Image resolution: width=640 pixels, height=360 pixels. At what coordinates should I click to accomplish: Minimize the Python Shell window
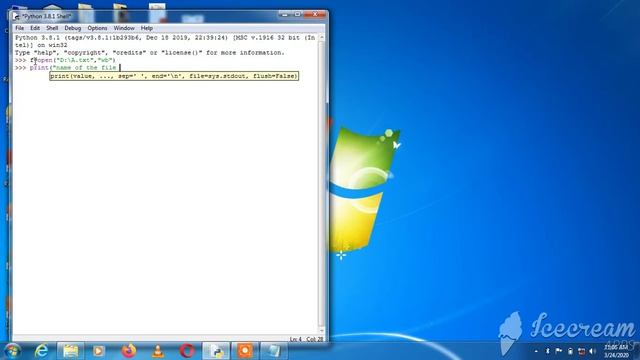pyautogui.click(x=285, y=15)
